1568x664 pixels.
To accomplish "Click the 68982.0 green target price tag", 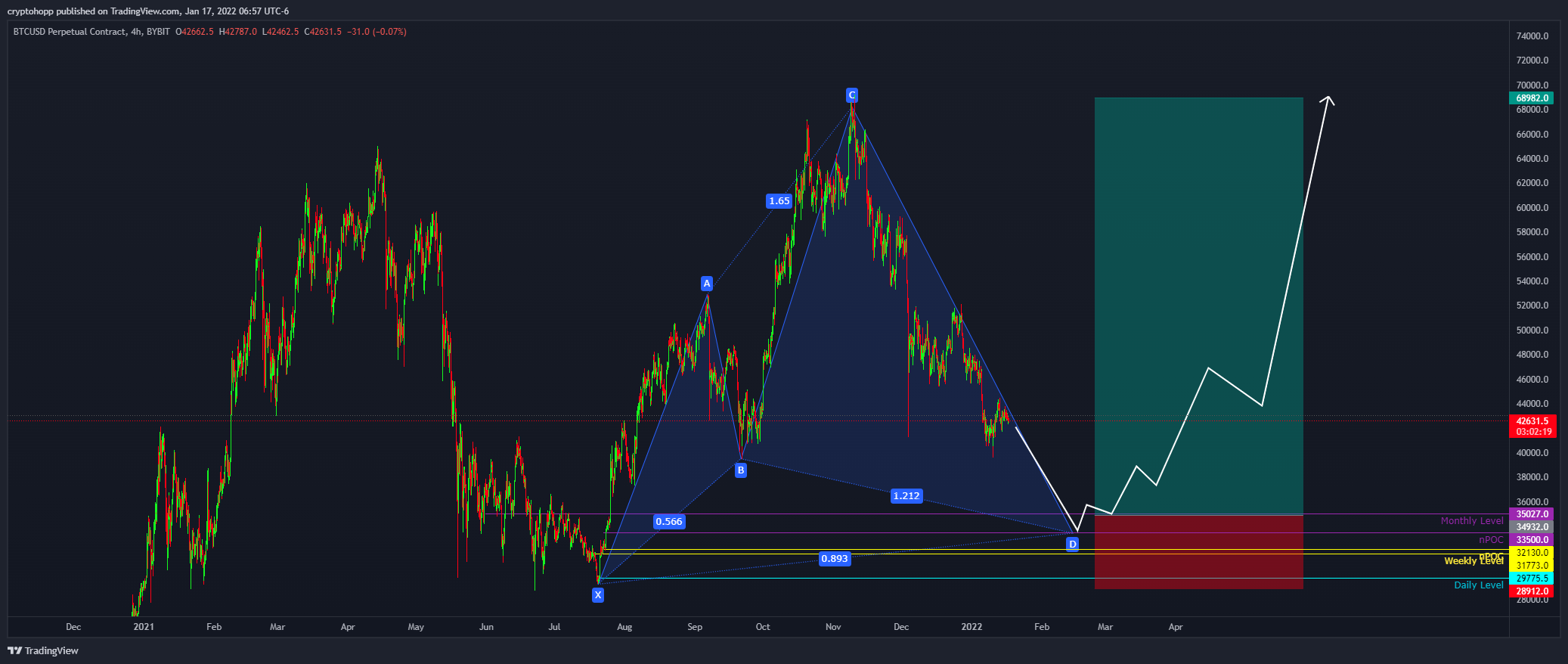I will point(1531,98).
